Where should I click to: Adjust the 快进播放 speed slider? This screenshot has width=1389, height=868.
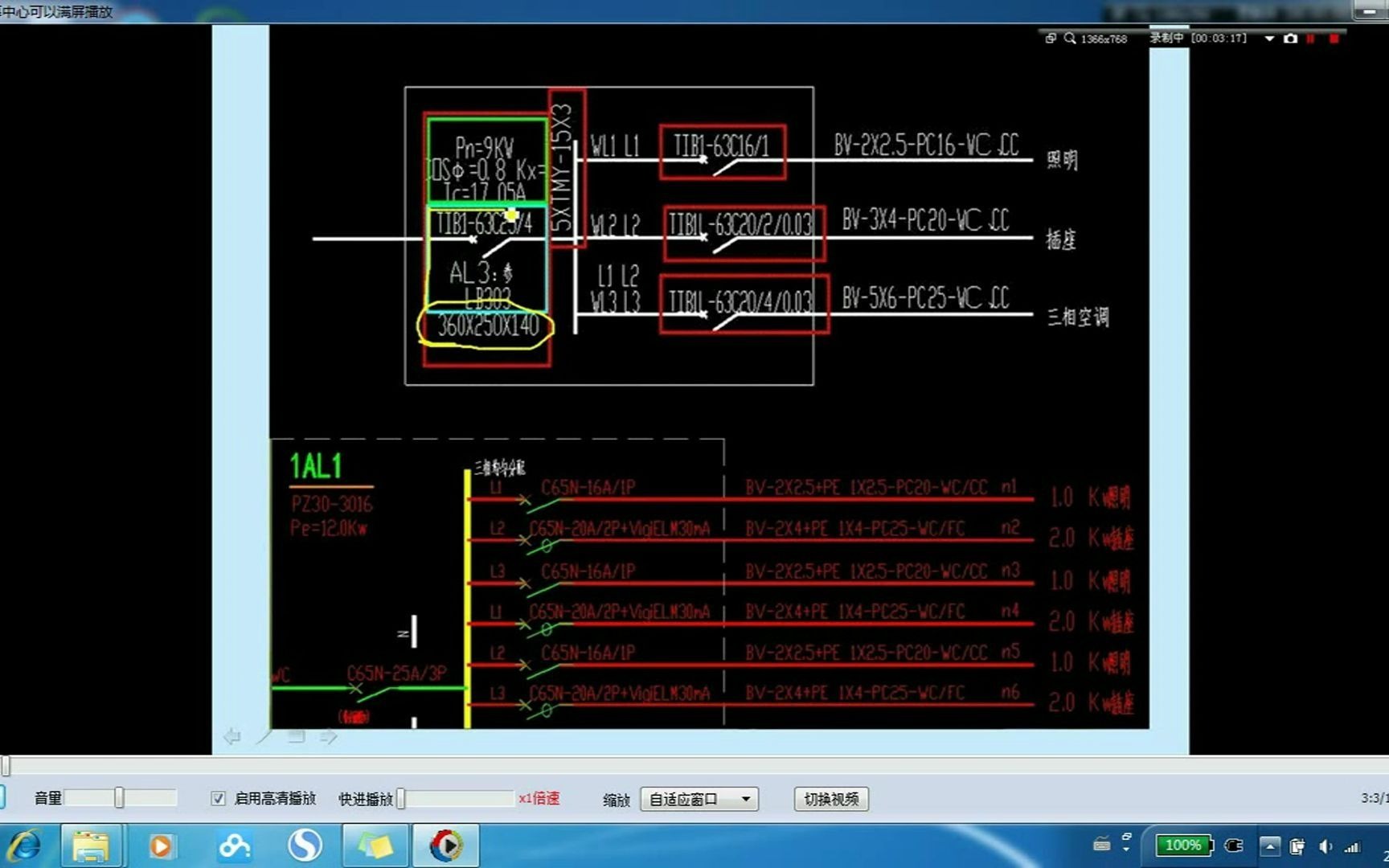click(x=456, y=798)
